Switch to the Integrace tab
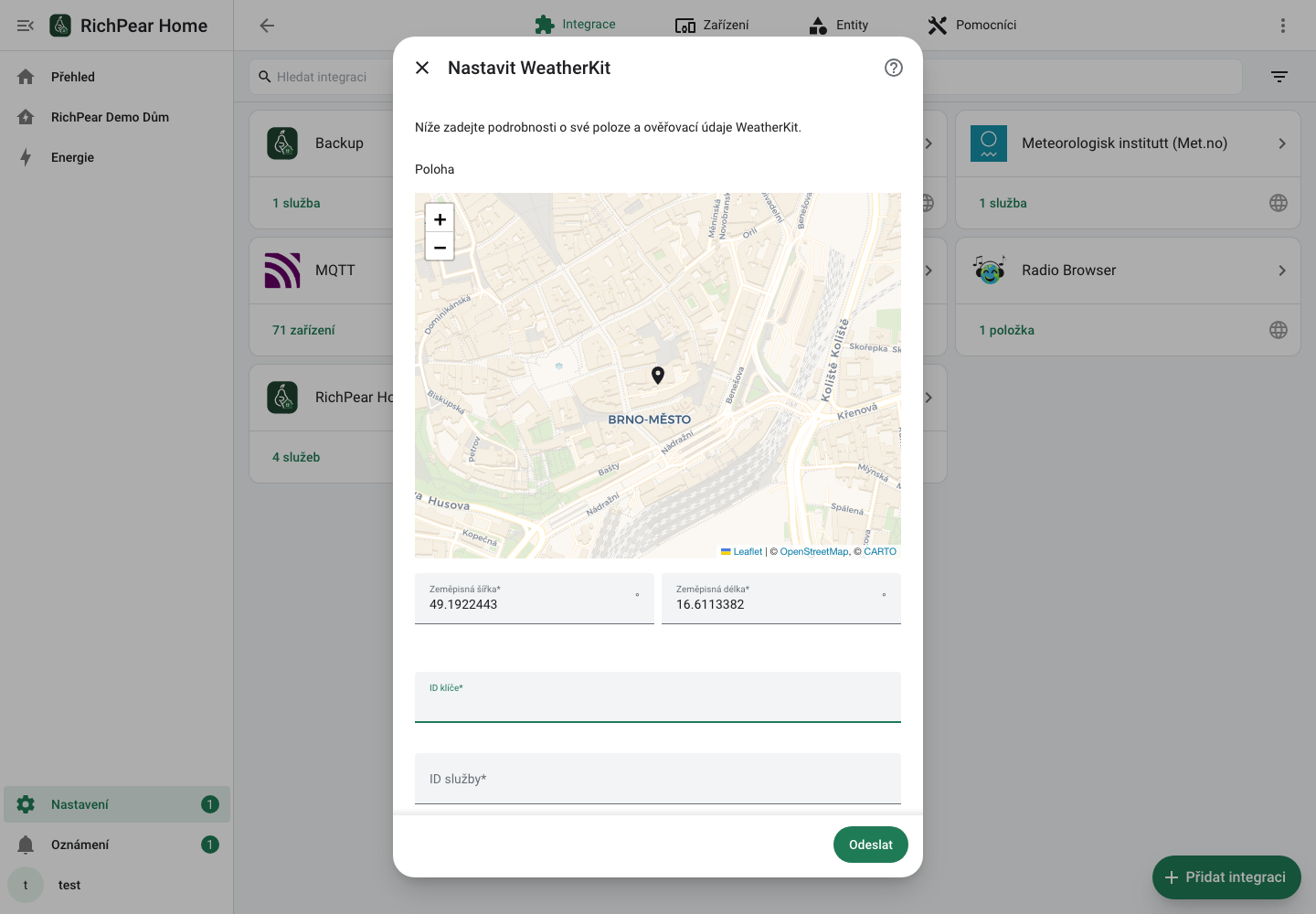Image resolution: width=1316 pixels, height=914 pixels. [575, 25]
